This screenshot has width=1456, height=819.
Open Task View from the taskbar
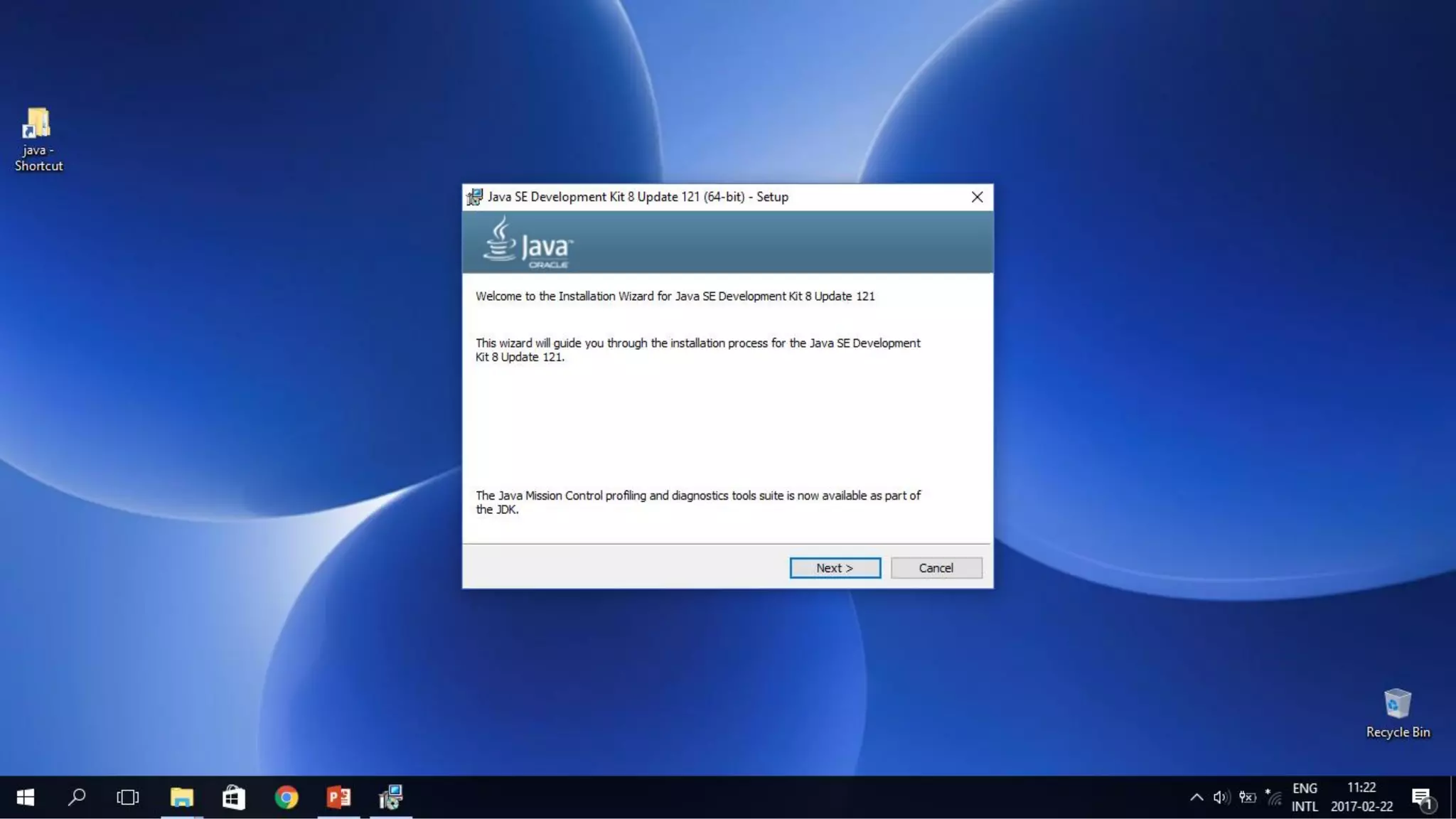[x=128, y=797]
